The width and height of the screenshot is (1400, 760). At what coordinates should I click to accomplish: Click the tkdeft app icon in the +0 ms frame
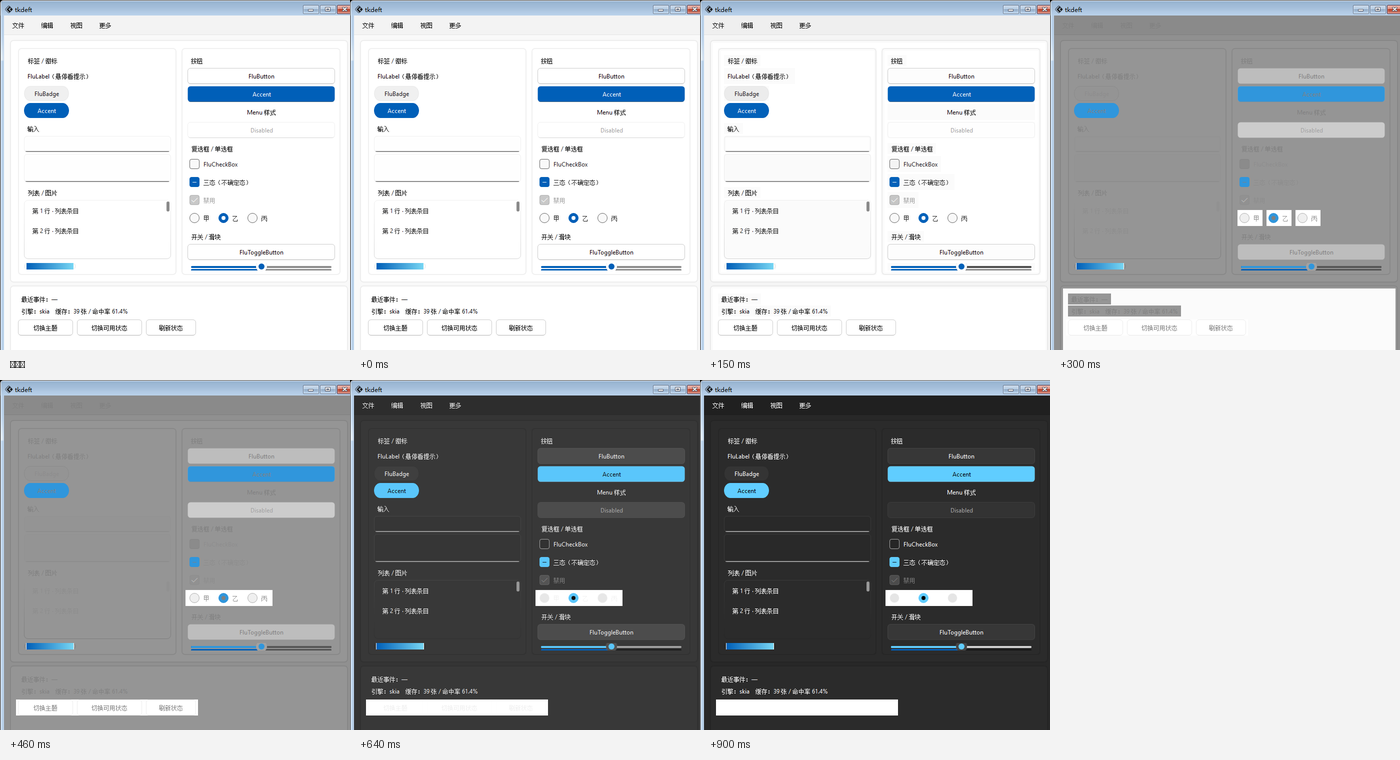pyautogui.click(x=357, y=9)
